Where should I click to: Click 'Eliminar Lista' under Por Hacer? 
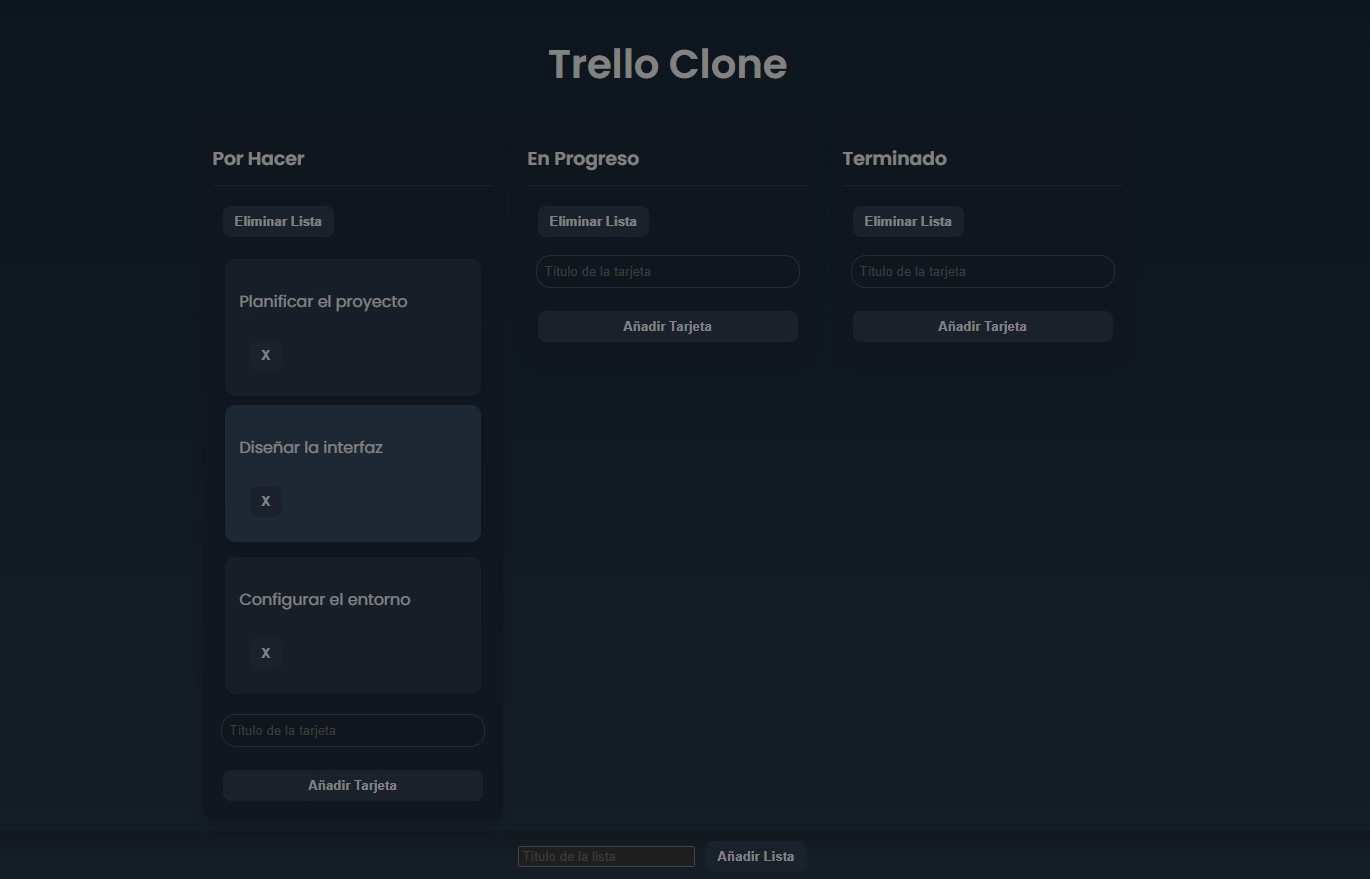[x=278, y=221]
